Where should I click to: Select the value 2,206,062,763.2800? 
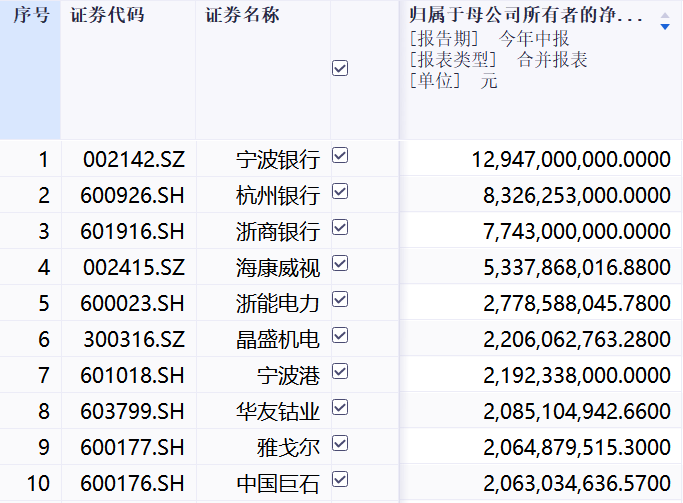577,340
